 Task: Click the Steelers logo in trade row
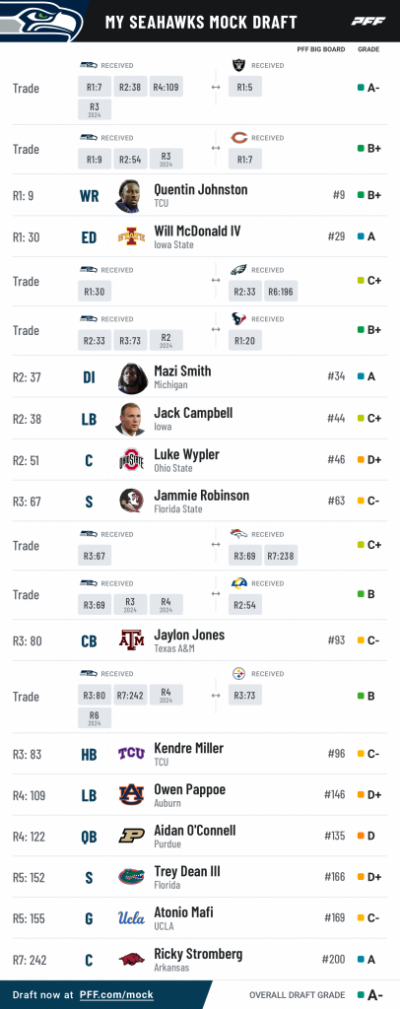(239, 674)
